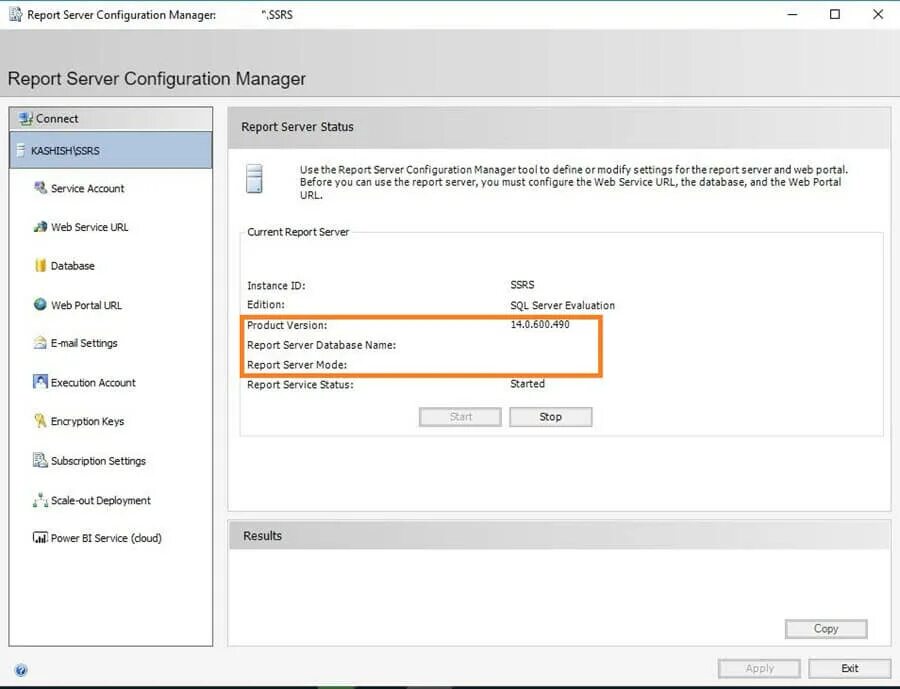
Task: Click the Report Service Status label
Action: click(x=300, y=385)
